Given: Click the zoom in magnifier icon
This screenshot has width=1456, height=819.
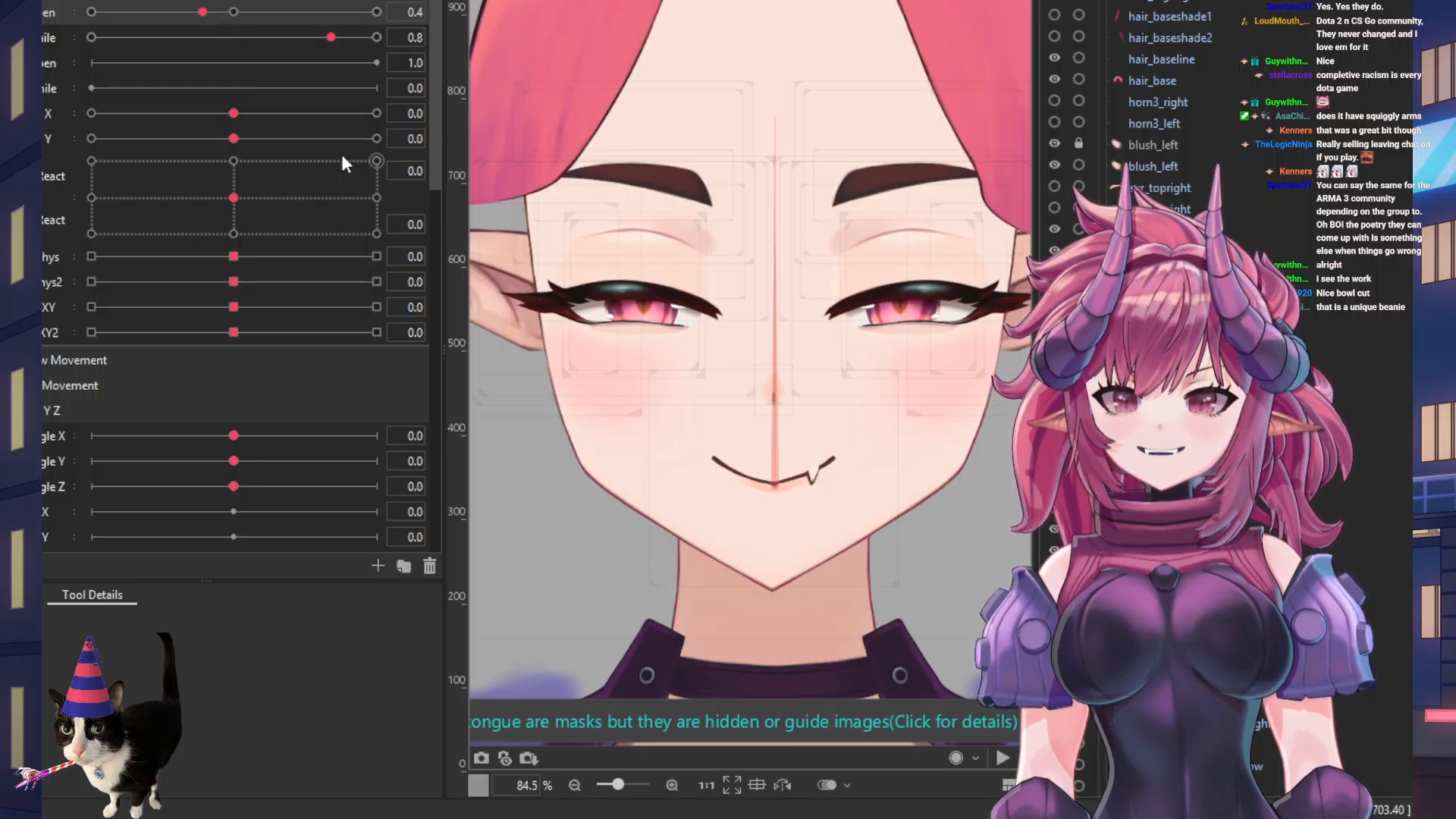Looking at the screenshot, I should pos(672,786).
